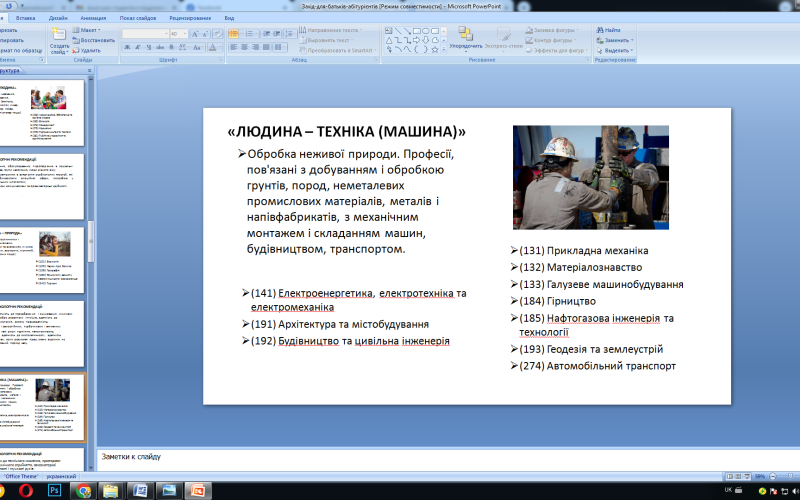This screenshot has height=500, width=800.
Task: Toggle text shadow S formatting
Action: click(171, 47)
